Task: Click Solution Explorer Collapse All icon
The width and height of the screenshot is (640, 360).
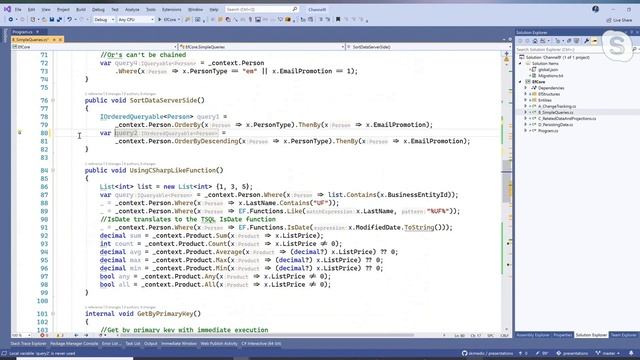Action: click(569, 41)
